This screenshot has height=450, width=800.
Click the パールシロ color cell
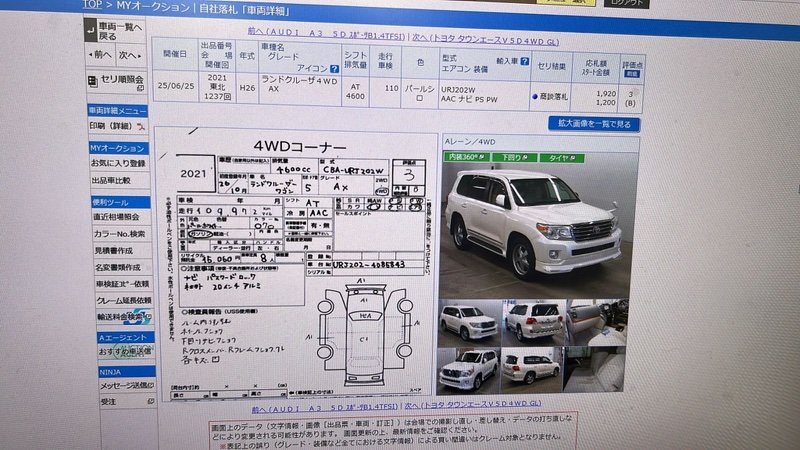419,92
